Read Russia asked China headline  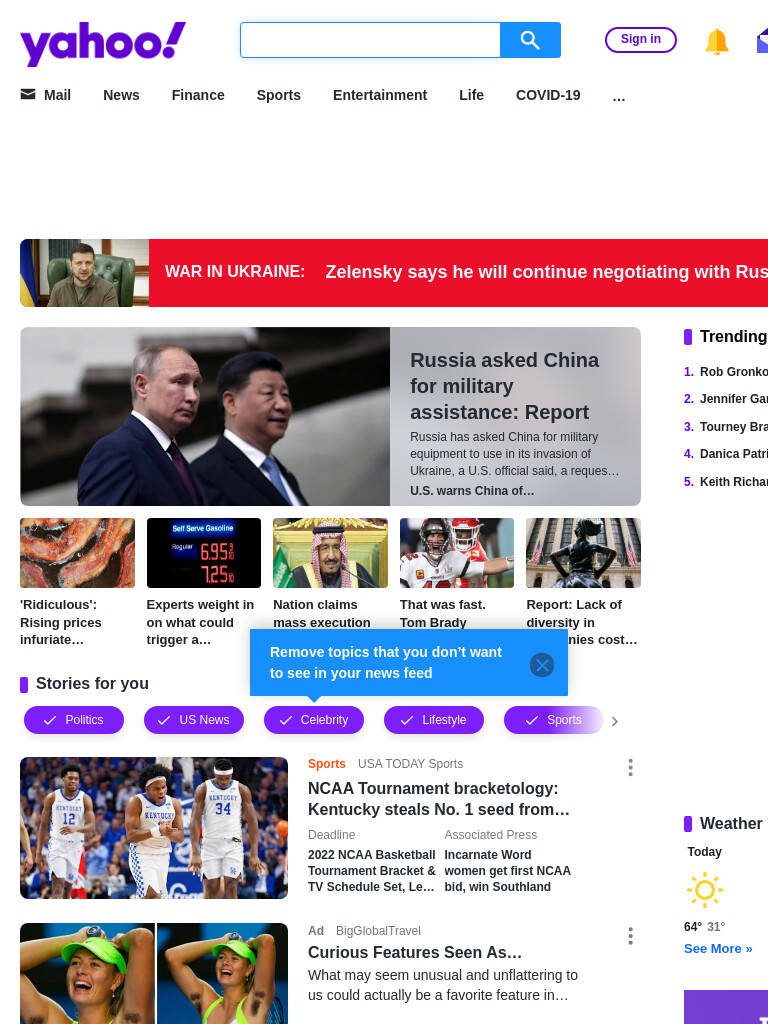coord(504,386)
